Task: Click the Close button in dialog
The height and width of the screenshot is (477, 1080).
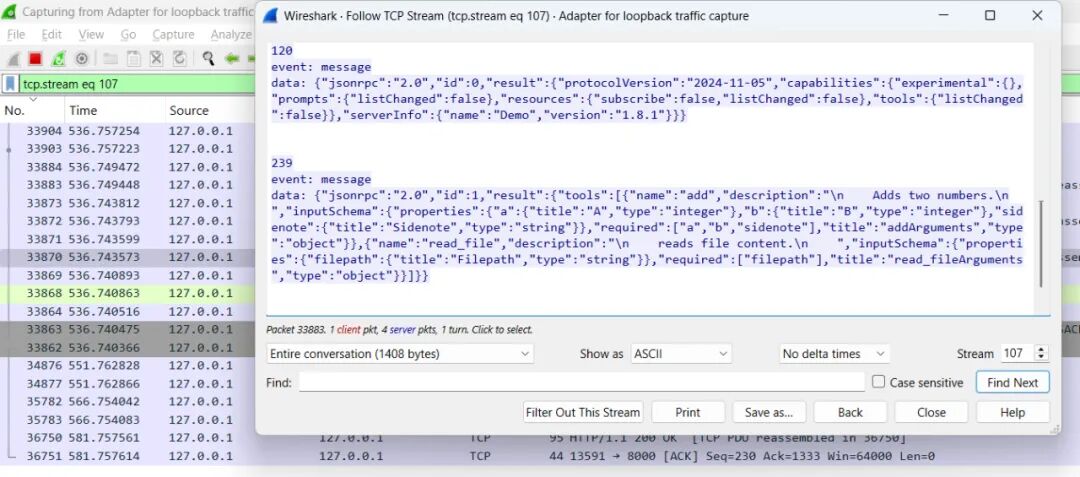Action: point(931,412)
